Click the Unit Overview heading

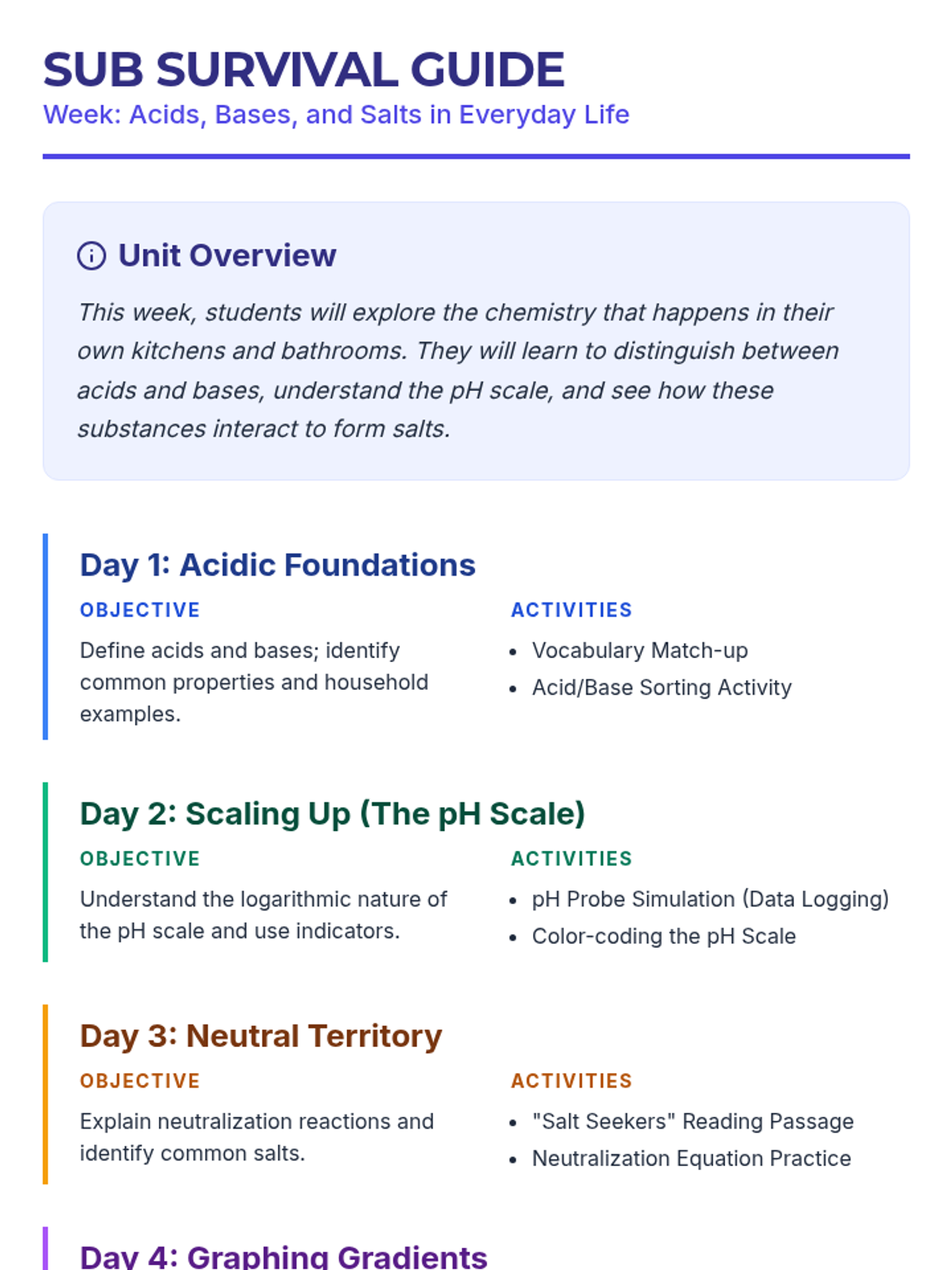(227, 256)
